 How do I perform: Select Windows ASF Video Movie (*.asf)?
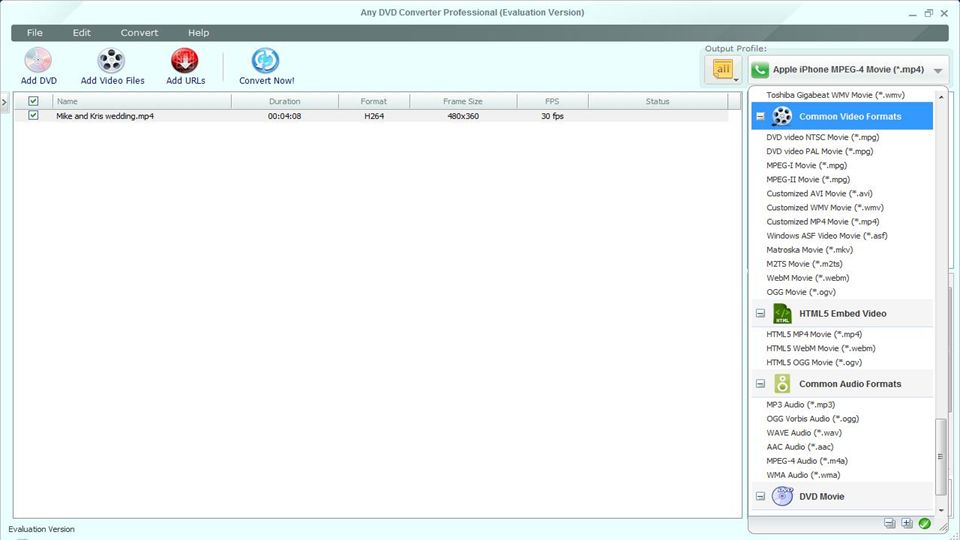[827, 236]
